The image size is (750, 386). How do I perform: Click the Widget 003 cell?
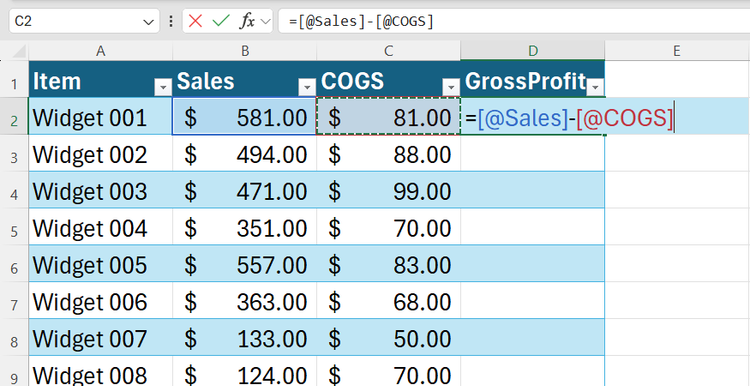tap(100, 190)
